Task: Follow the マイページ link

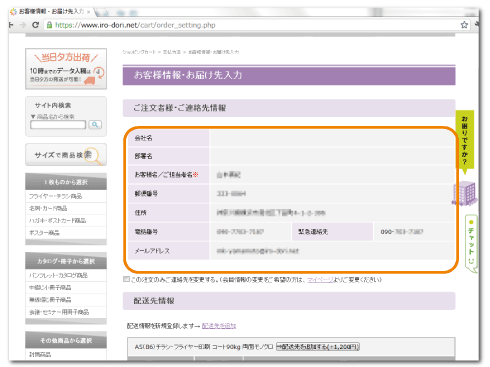Action: [320, 280]
